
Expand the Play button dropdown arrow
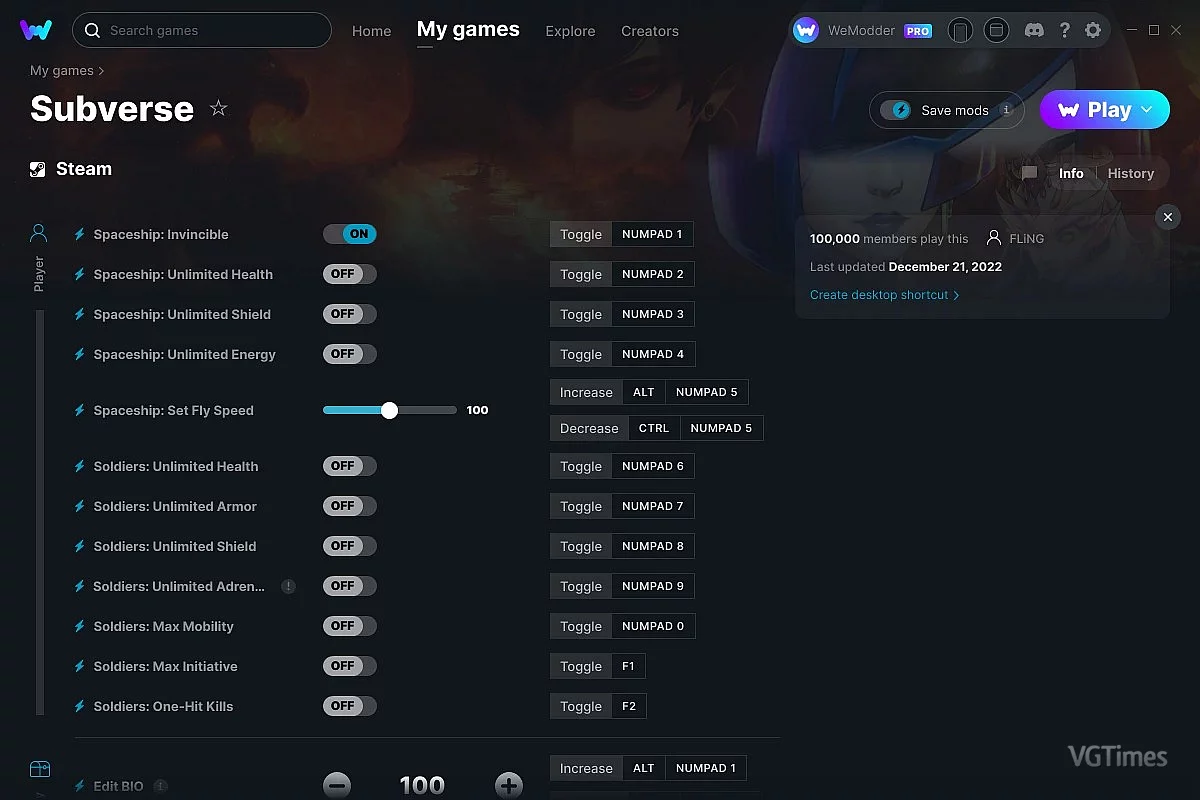(x=1147, y=110)
